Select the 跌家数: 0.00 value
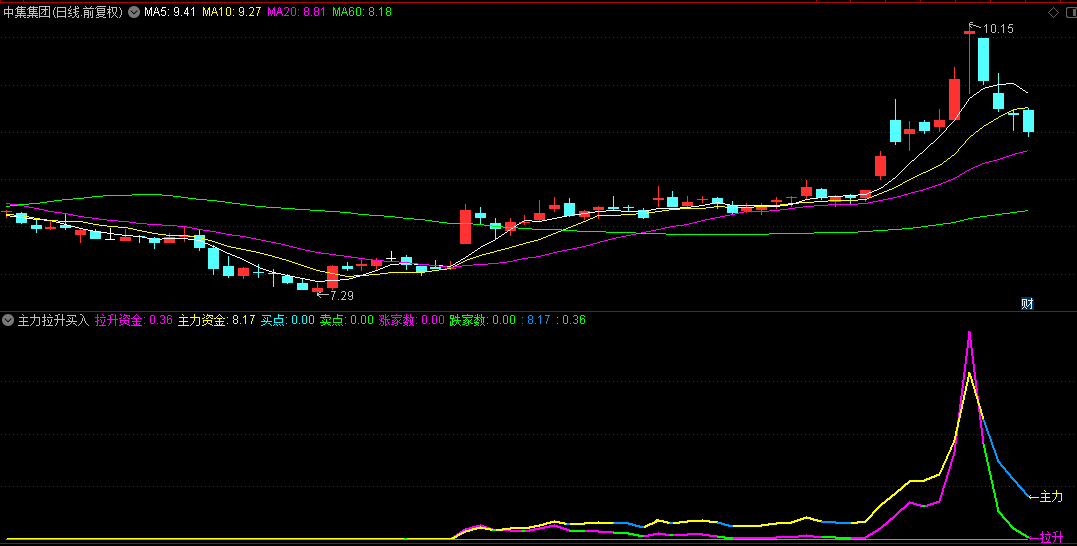Viewport: 1077px width, 546px height. coord(483,320)
